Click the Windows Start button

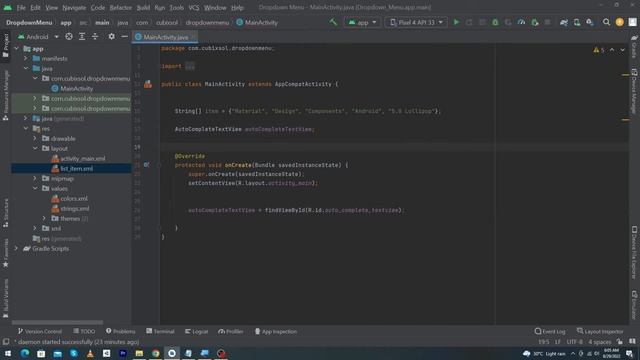8,353
